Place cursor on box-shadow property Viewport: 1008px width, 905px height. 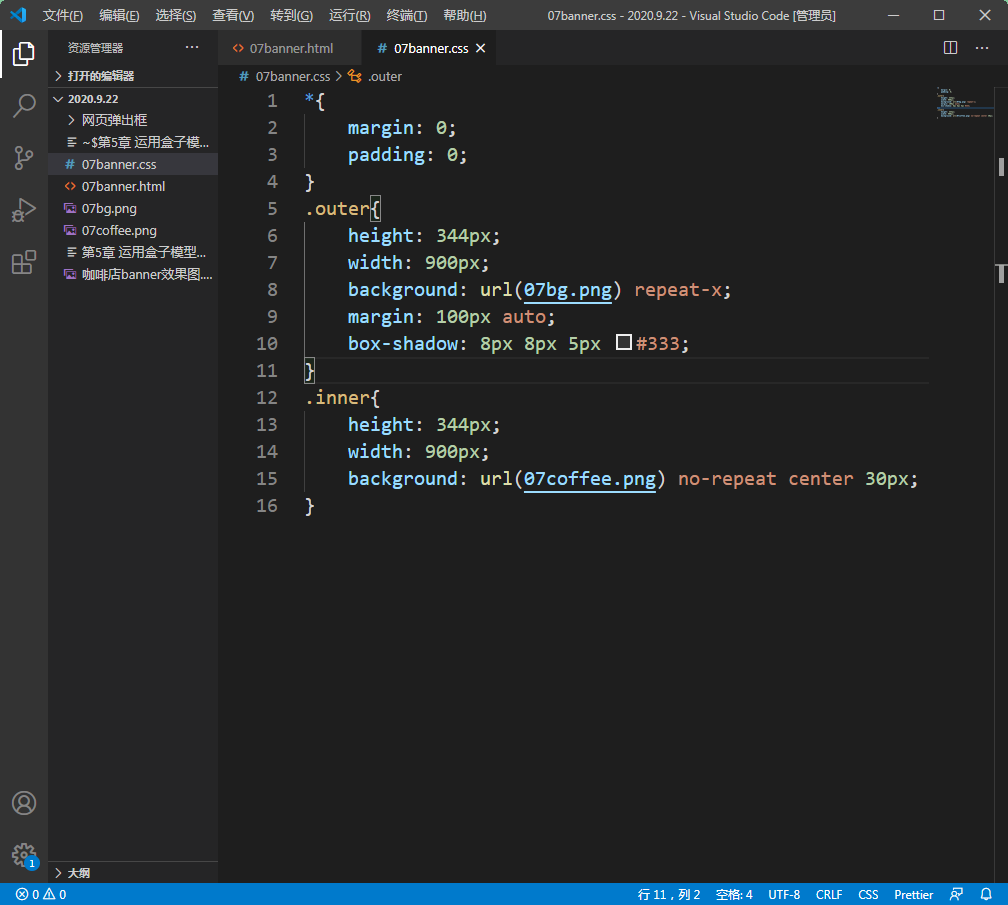pyautogui.click(x=402, y=344)
